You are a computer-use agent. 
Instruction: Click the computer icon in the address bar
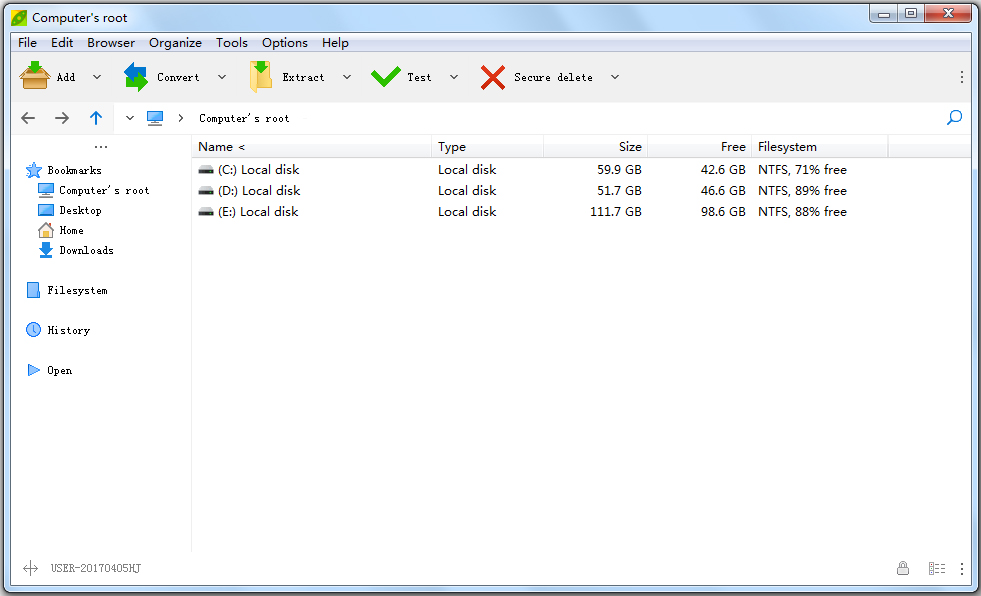pyautogui.click(x=155, y=118)
